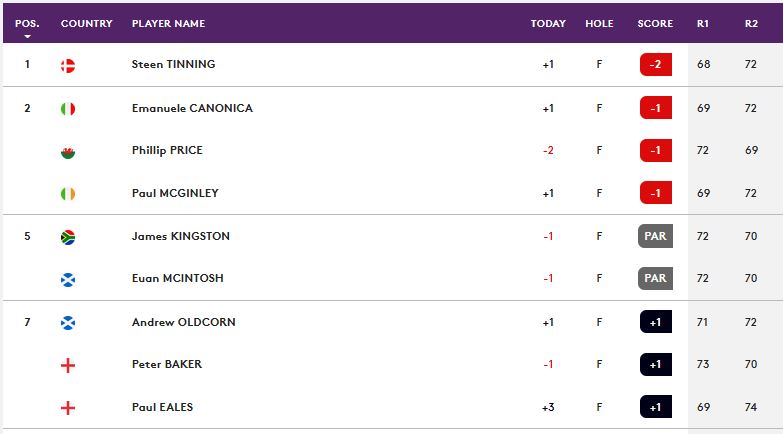The image size is (783, 434).
Task: Click grey PAR badge for James Kingston
Action: [655, 237]
